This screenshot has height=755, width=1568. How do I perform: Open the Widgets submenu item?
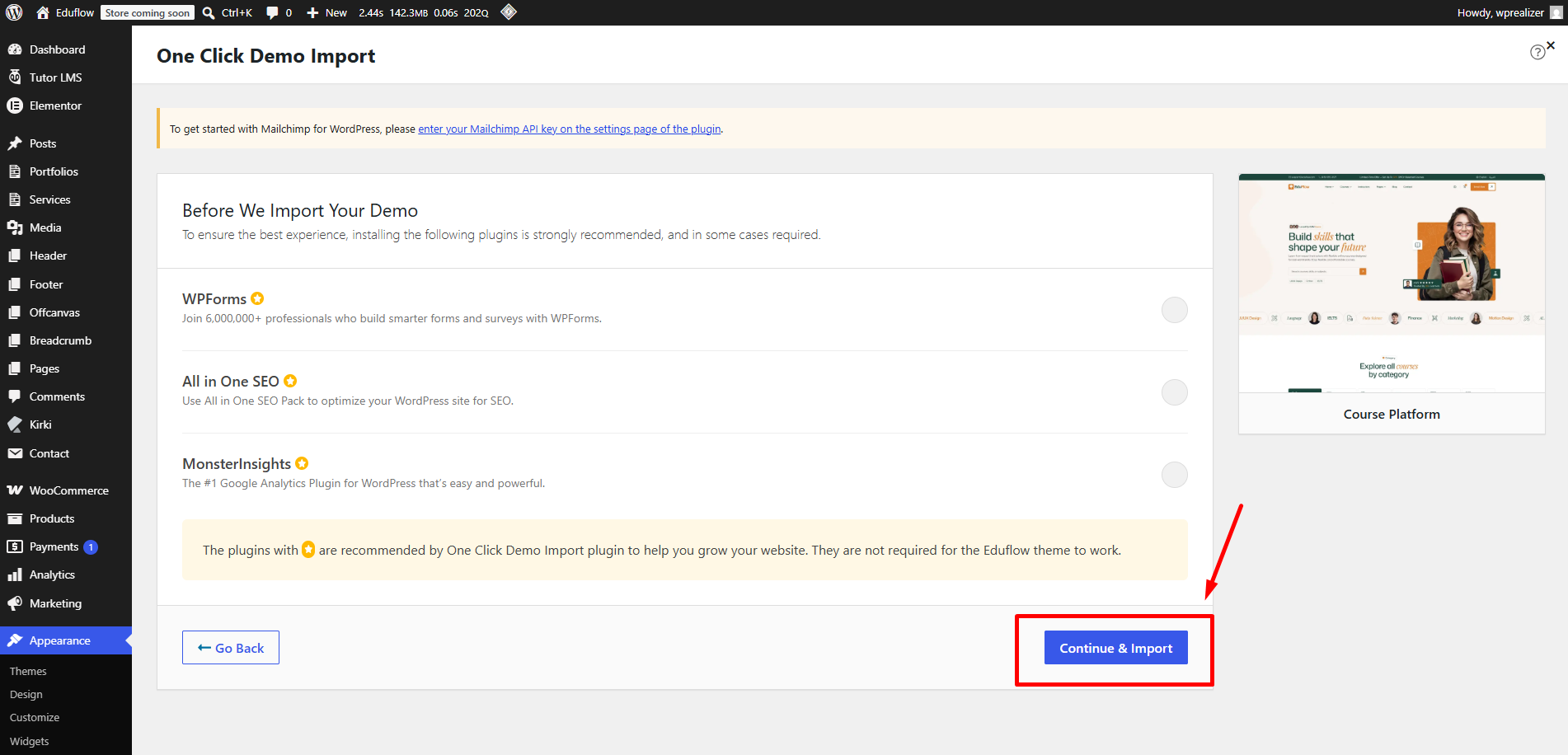tap(30, 742)
